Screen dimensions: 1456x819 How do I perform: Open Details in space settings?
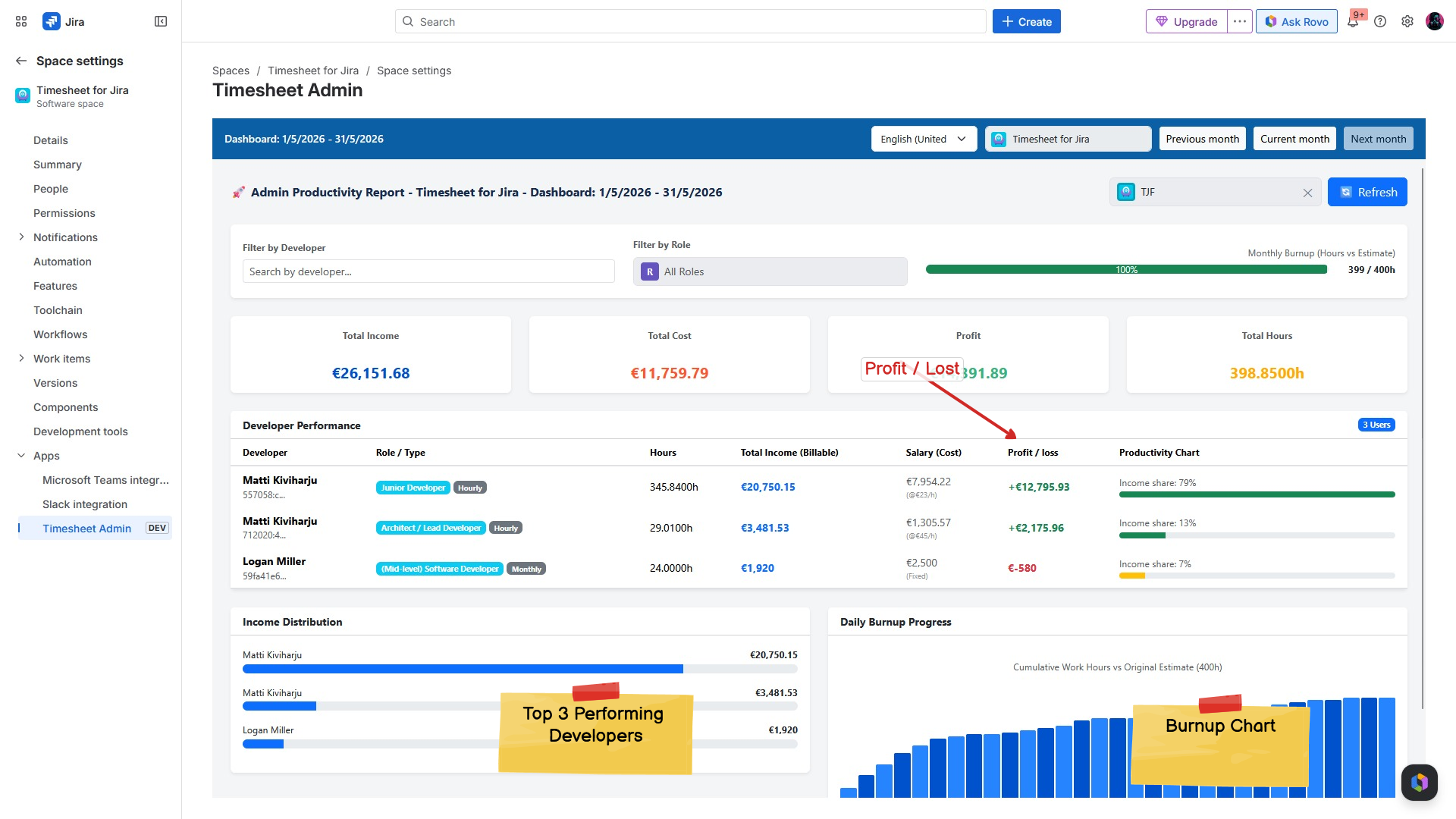[51, 140]
